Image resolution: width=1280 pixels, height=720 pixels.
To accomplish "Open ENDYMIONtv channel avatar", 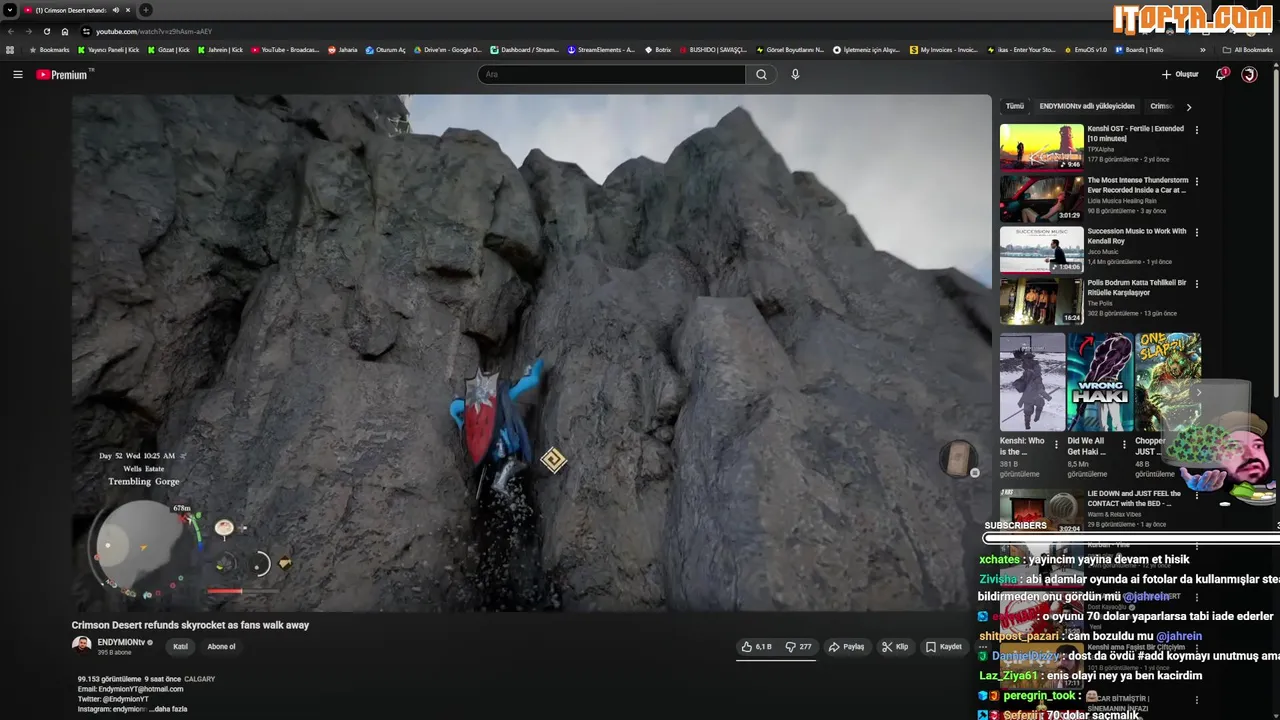I will click(82, 646).
